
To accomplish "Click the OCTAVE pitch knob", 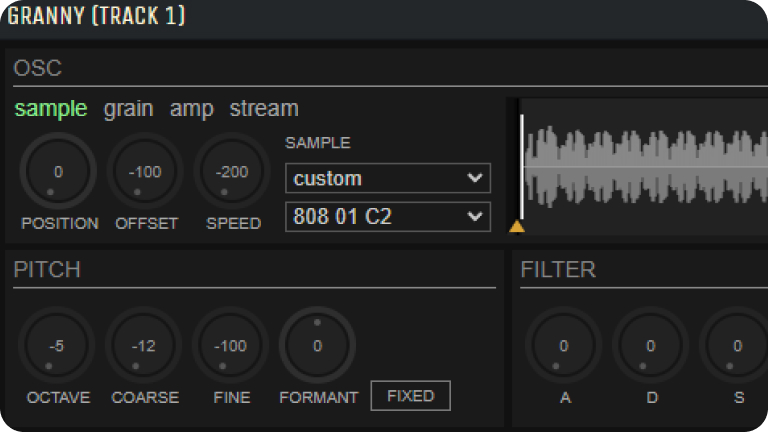I will (57, 346).
